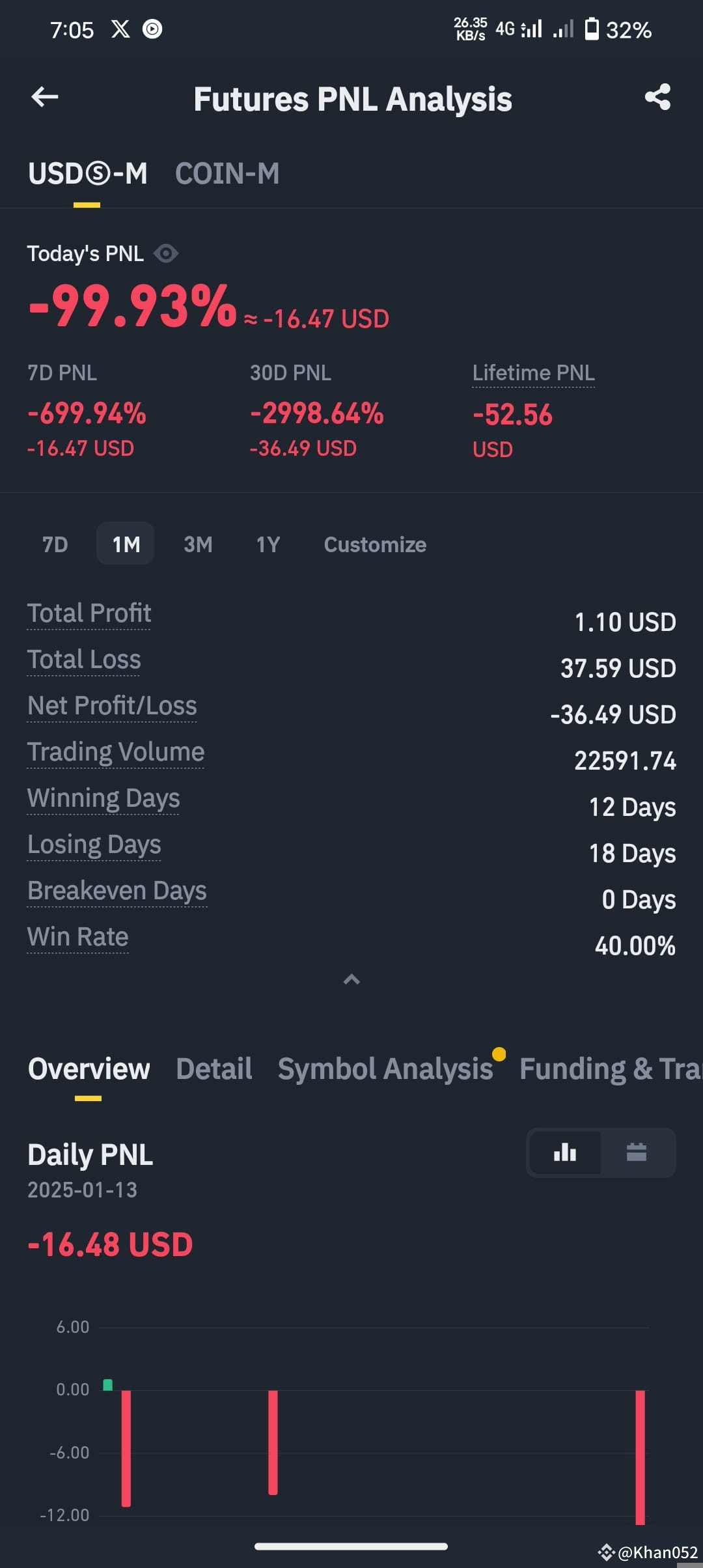Toggle Today's PNL eye visibility icon
Image resolution: width=703 pixels, height=1568 pixels.
[166, 253]
